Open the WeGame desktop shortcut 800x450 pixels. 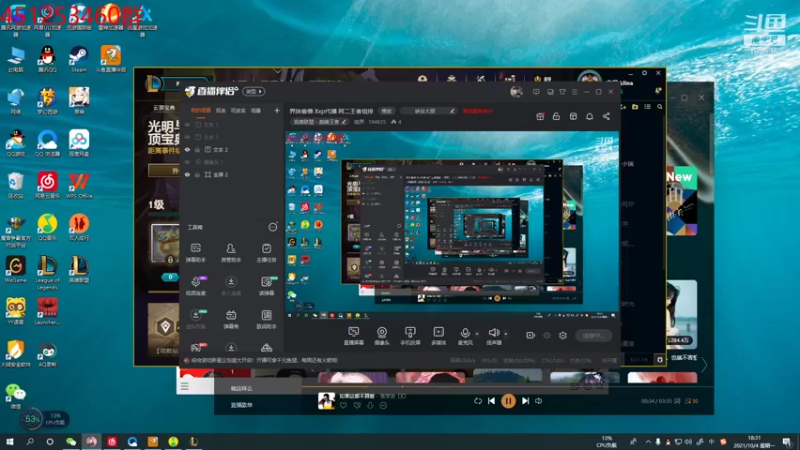tap(15, 269)
